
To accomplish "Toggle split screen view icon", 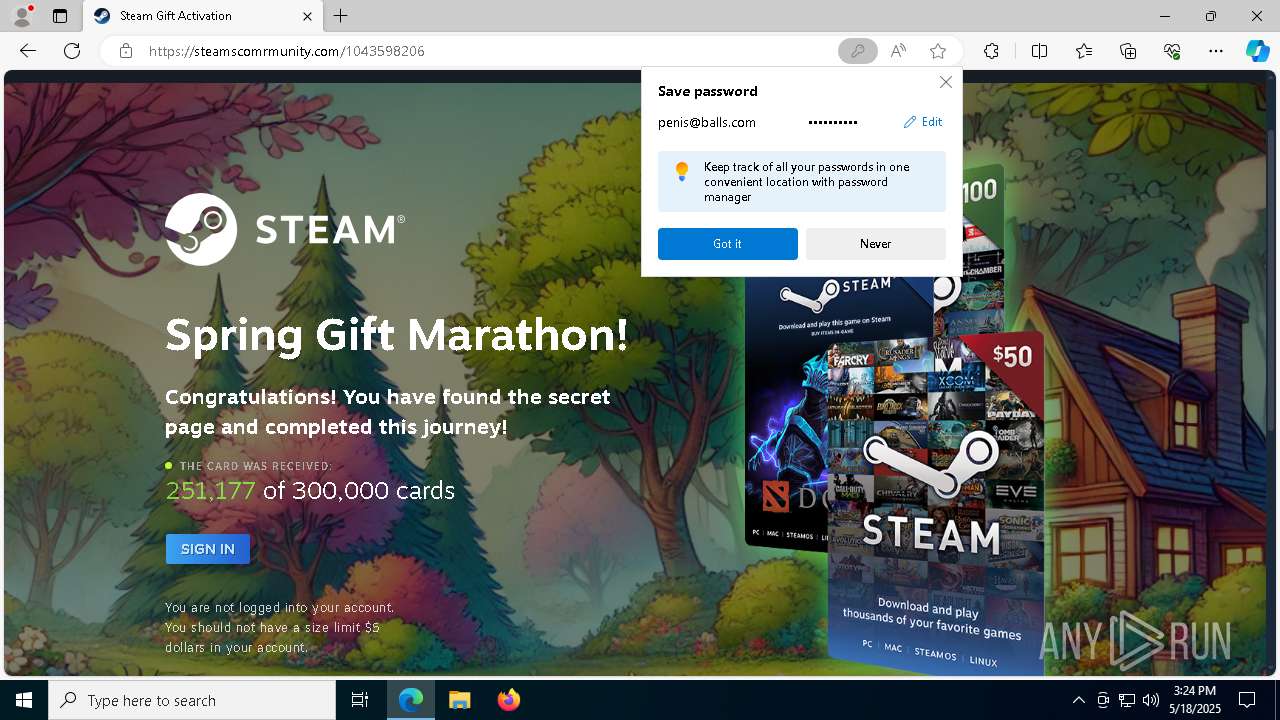I will pos(1039,51).
